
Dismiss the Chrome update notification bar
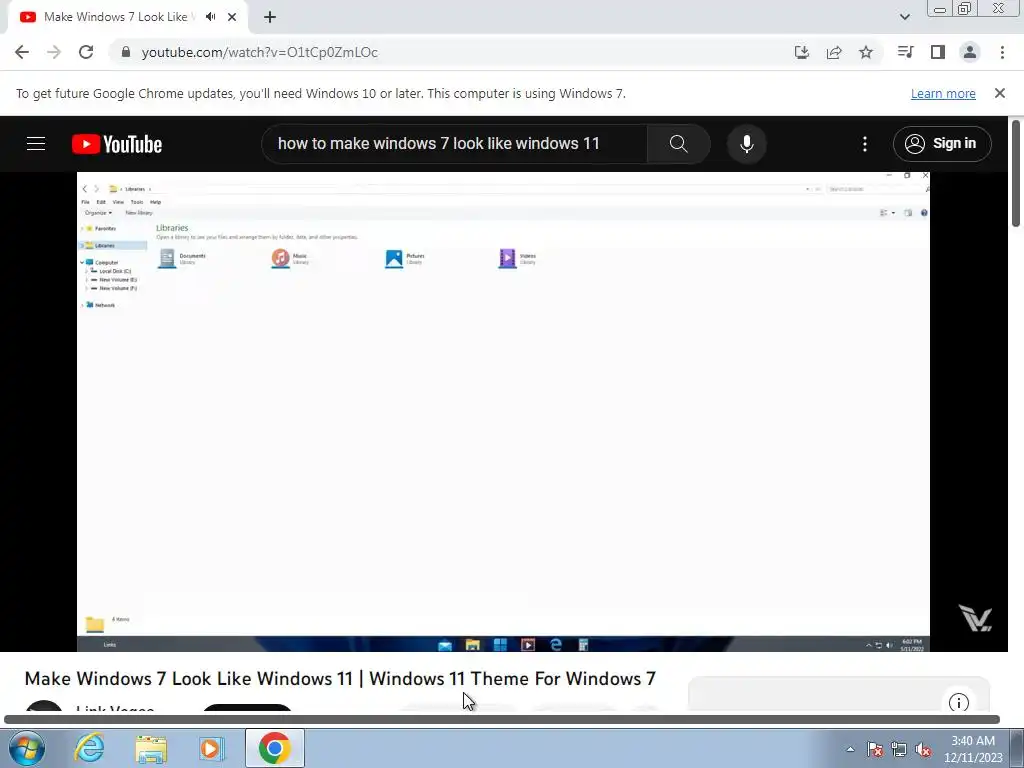point(1000,93)
